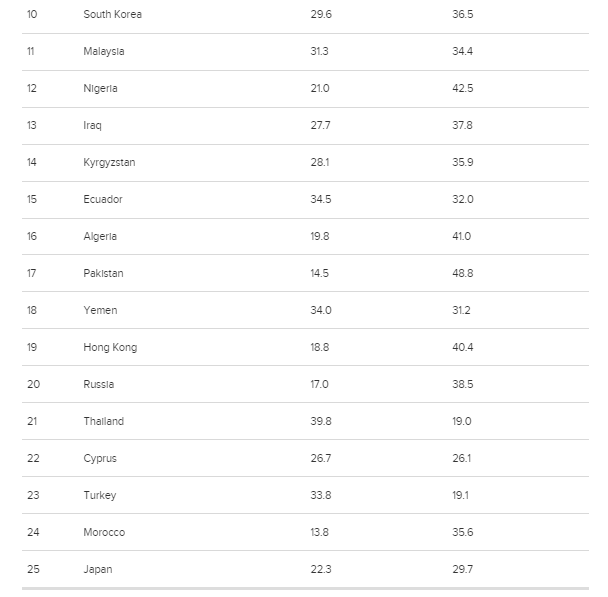Screen dimensions: 608x597
Task: Select South Korea's 36.5 value
Action: click(463, 14)
